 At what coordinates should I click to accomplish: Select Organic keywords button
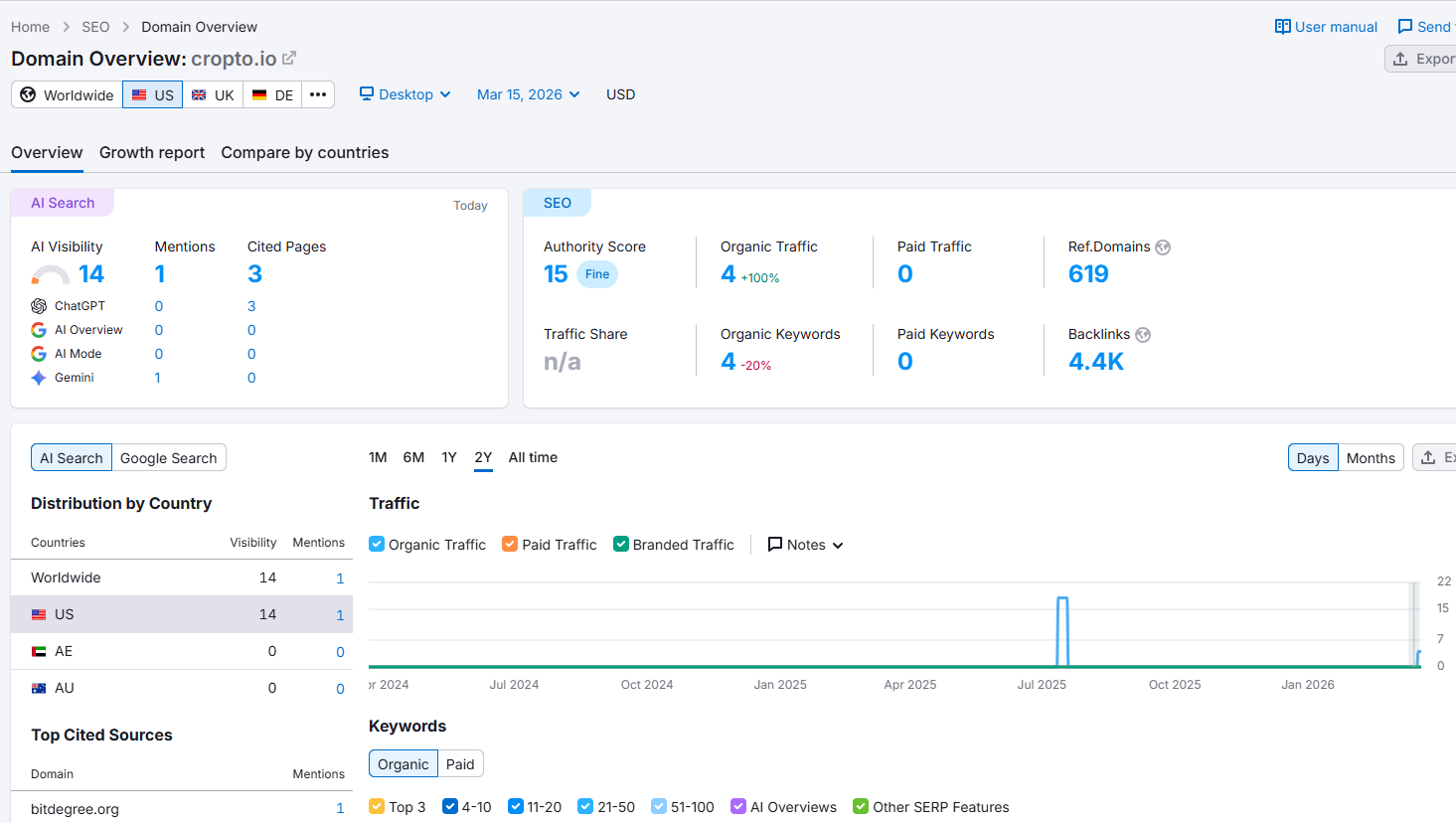(404, 763)
